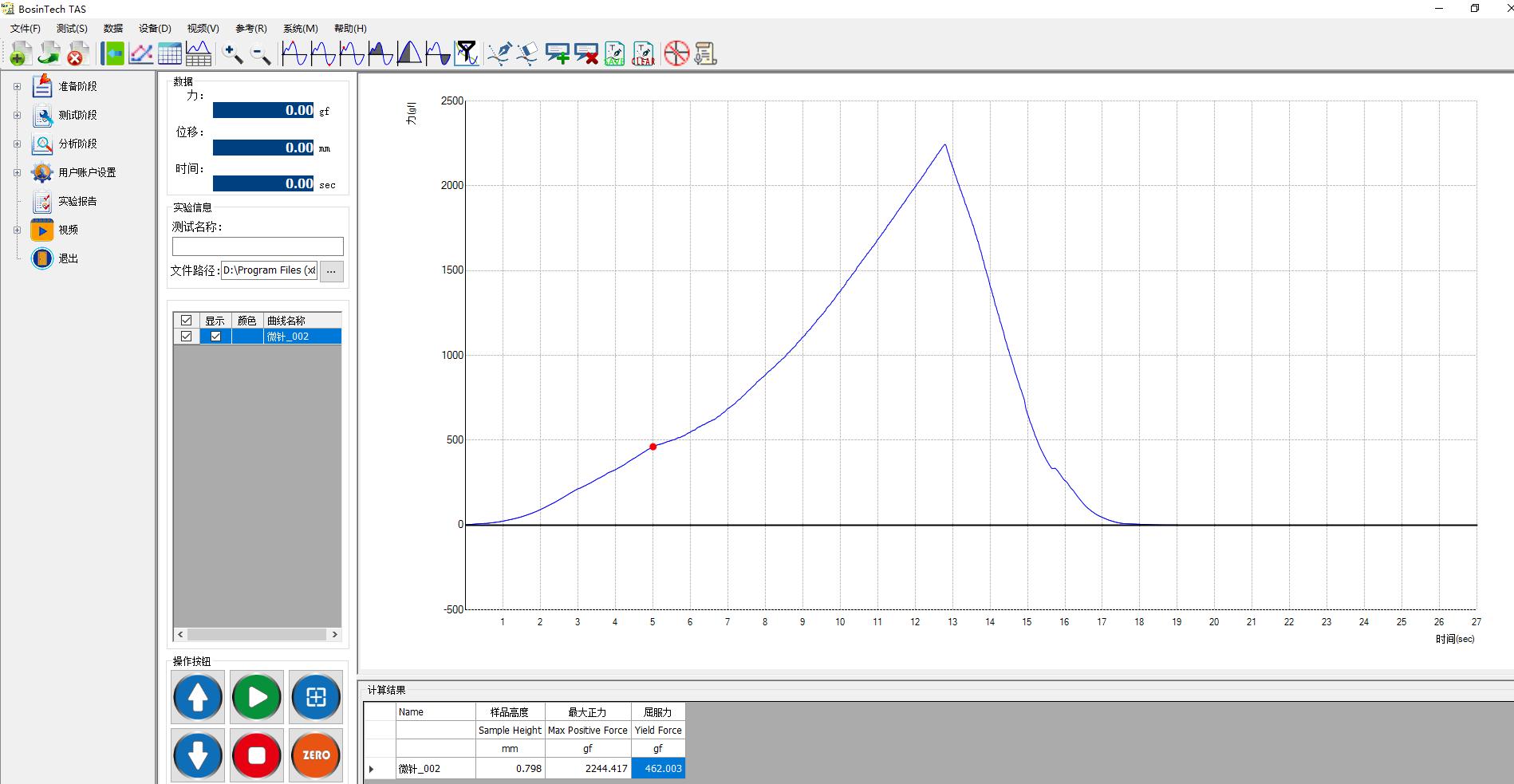Screen dimensions: 1514x784
Task: Select the shaded triangle area icon
Action: click(x=410, y=53)
